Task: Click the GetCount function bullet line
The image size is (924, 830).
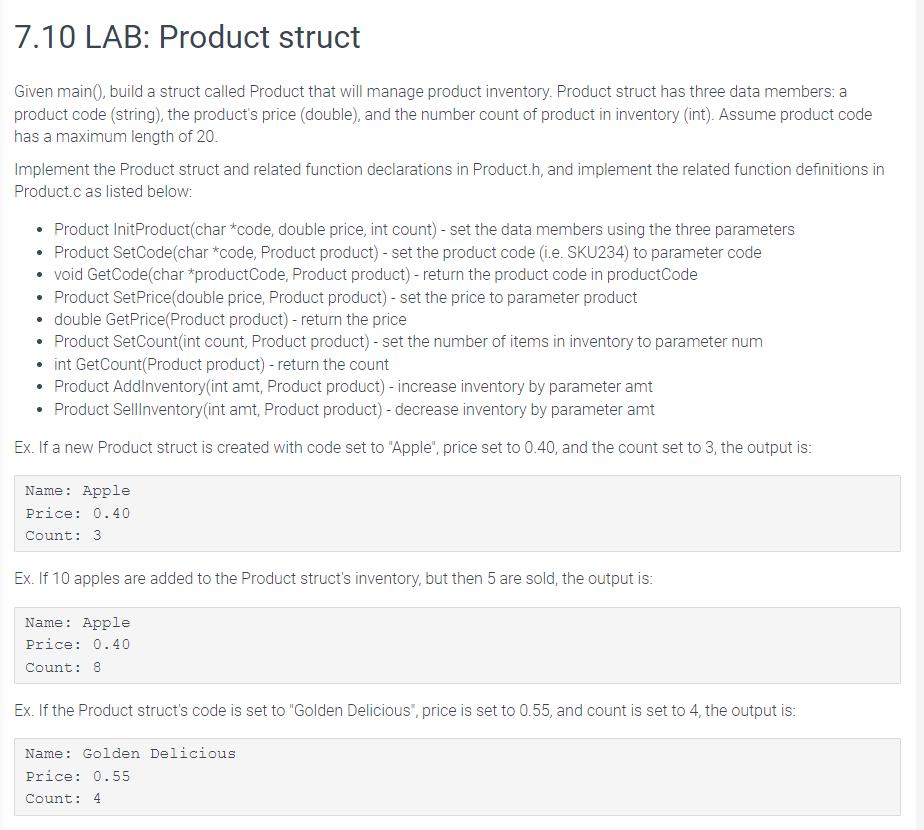Action: click(x=222, y=364)
